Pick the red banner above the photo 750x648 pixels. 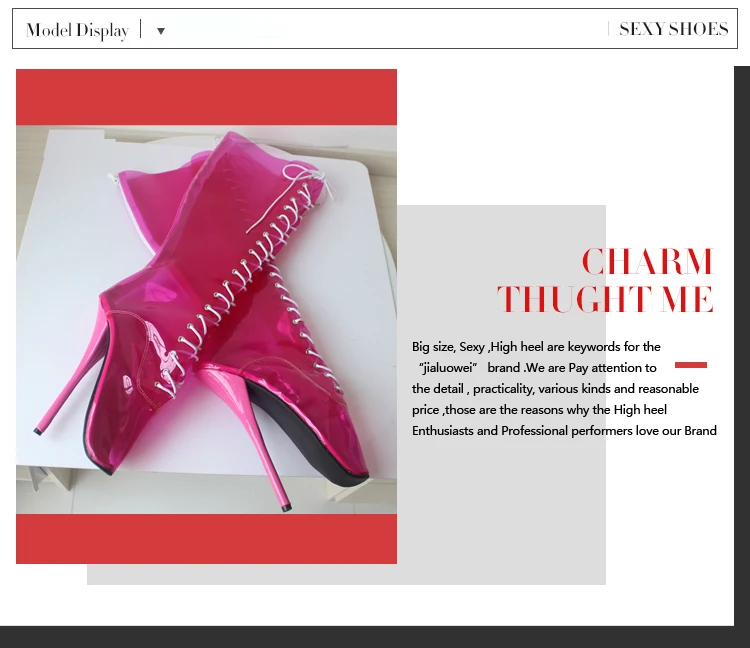click(x=206, y=97)
